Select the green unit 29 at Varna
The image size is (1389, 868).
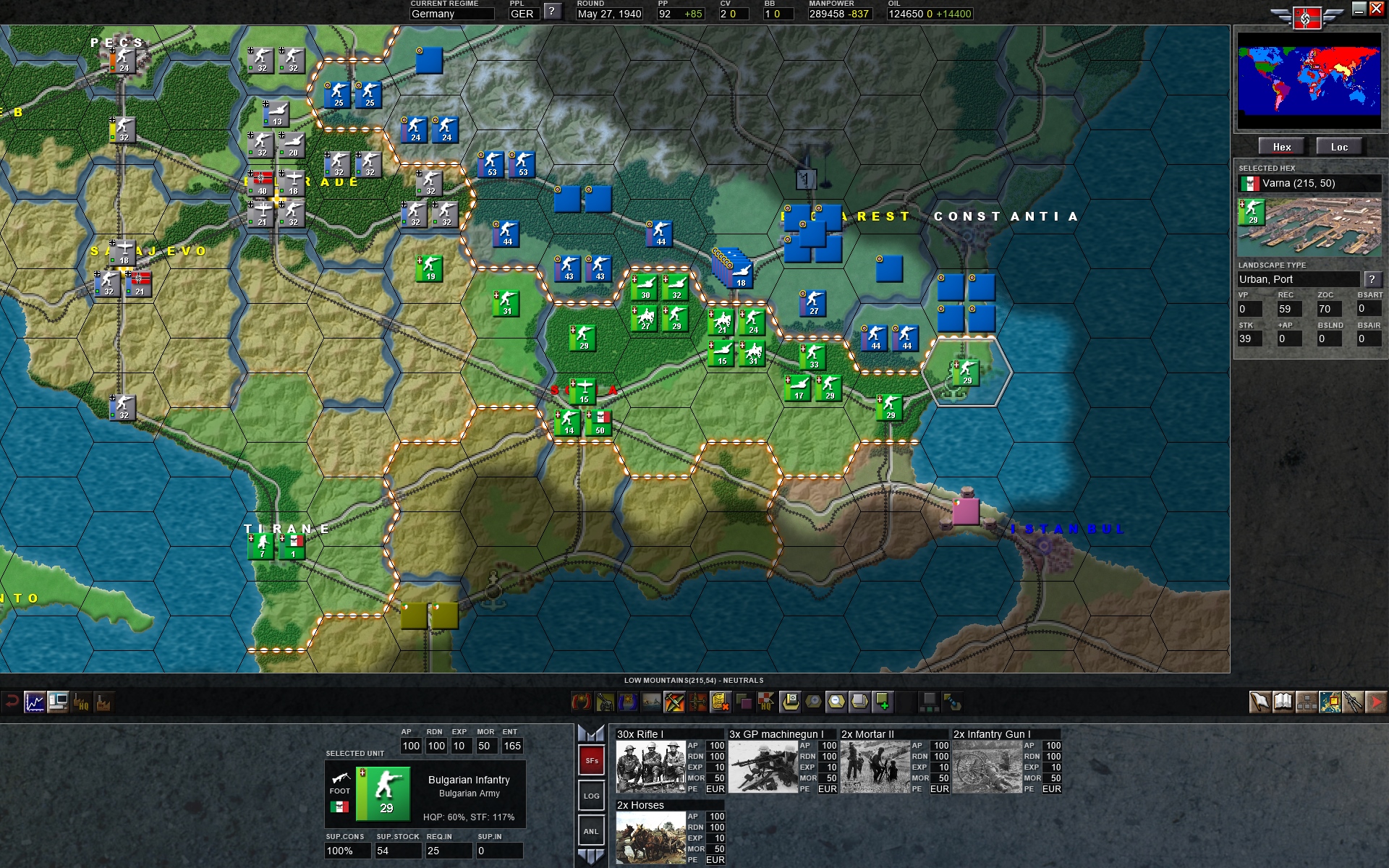pyautogui.click(x=966, y=373)
